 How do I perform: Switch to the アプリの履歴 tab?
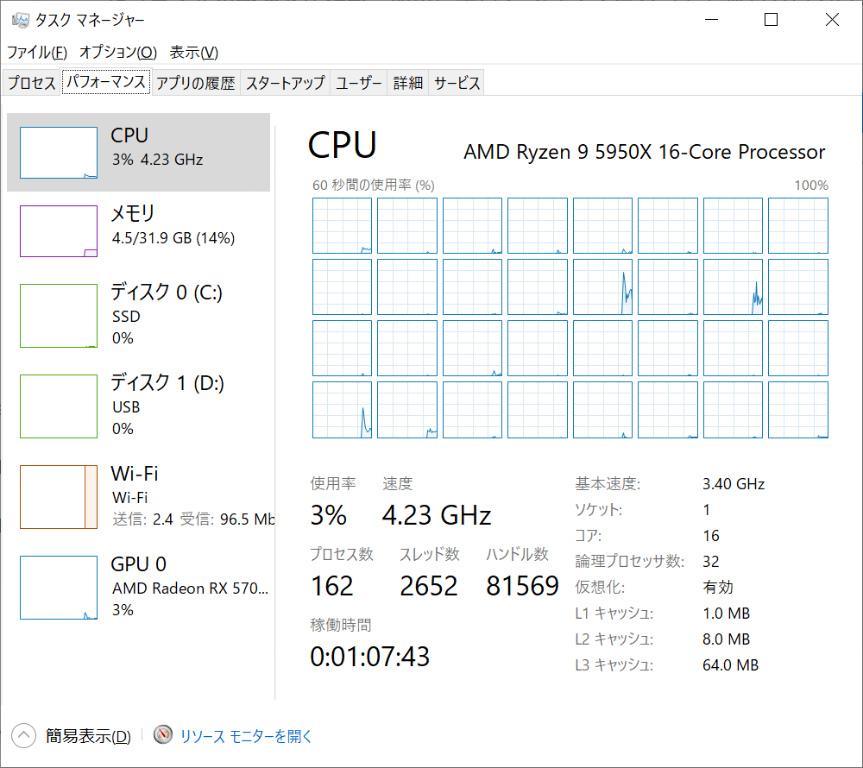click(195, 83)
